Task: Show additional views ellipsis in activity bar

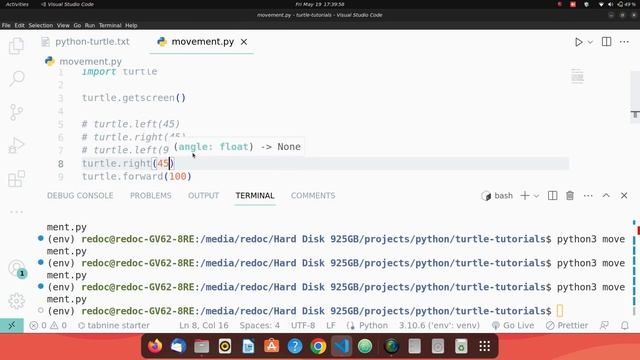Action: (x=16, y=212)
